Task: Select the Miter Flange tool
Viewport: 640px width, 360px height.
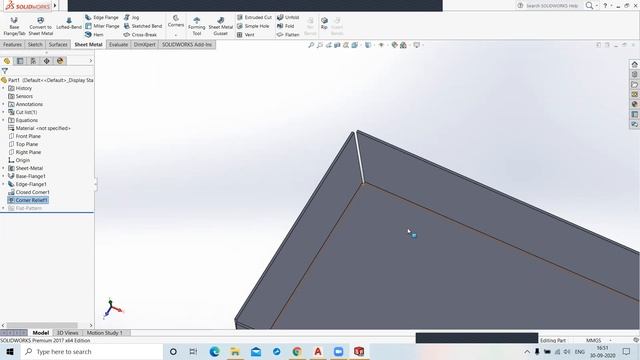Action: (102, 26)
